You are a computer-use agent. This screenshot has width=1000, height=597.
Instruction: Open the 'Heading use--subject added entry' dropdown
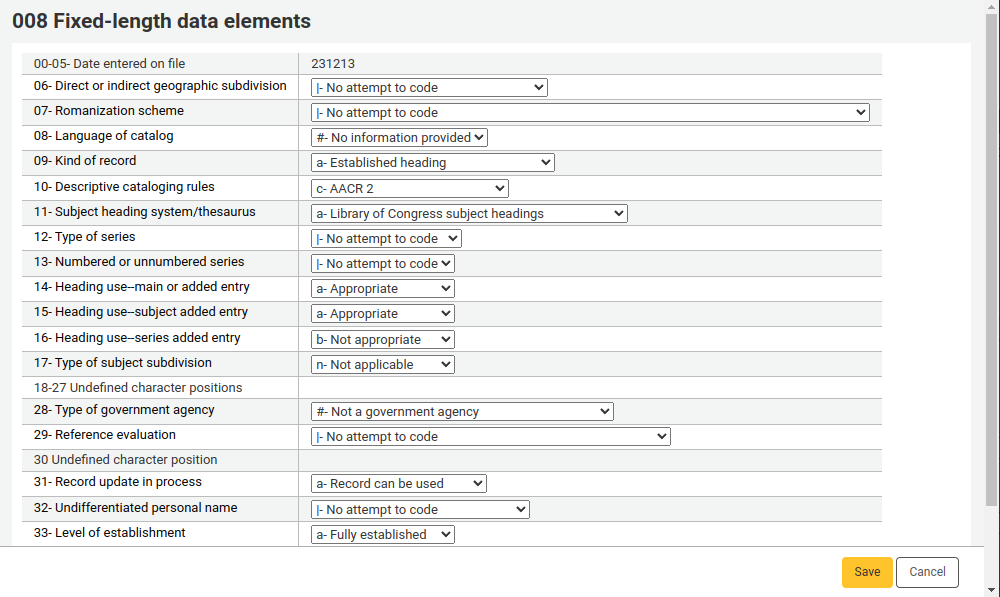(x=382, y=313)
